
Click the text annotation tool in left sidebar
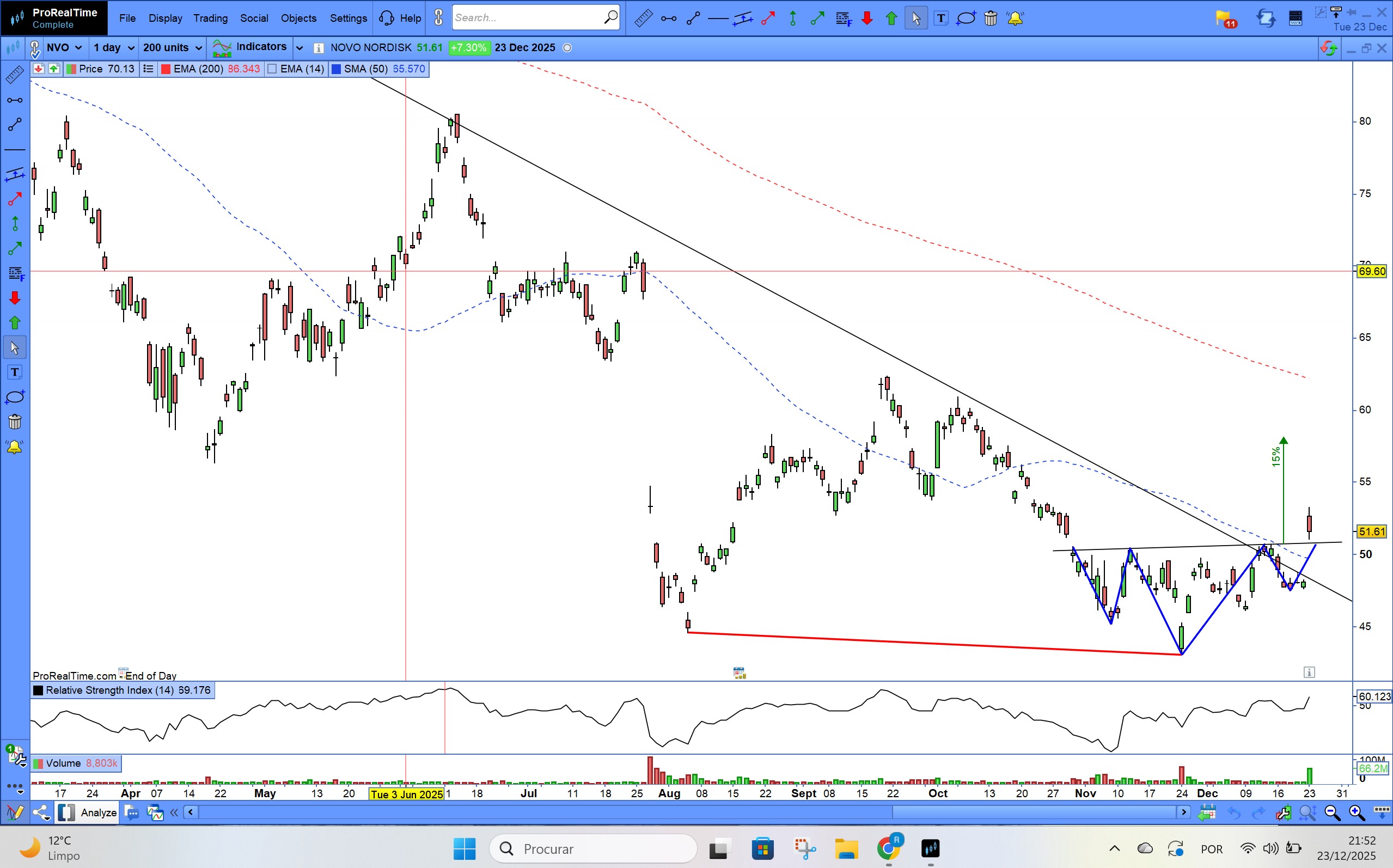pos(14,372)
